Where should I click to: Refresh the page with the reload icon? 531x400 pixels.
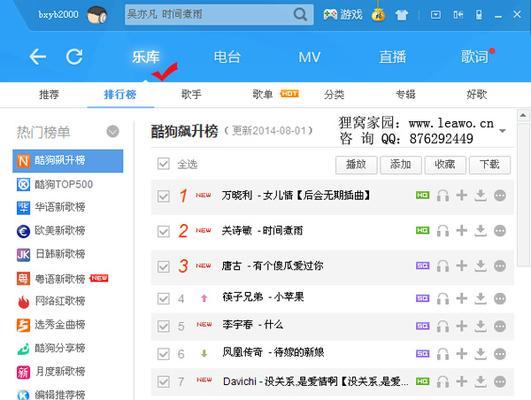(x=74, y=57)
